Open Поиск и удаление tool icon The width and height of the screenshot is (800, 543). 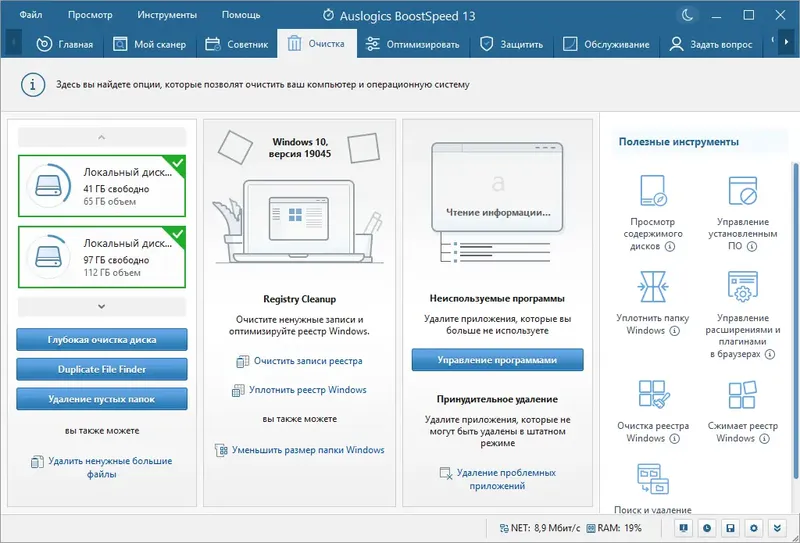click(653, 479)
